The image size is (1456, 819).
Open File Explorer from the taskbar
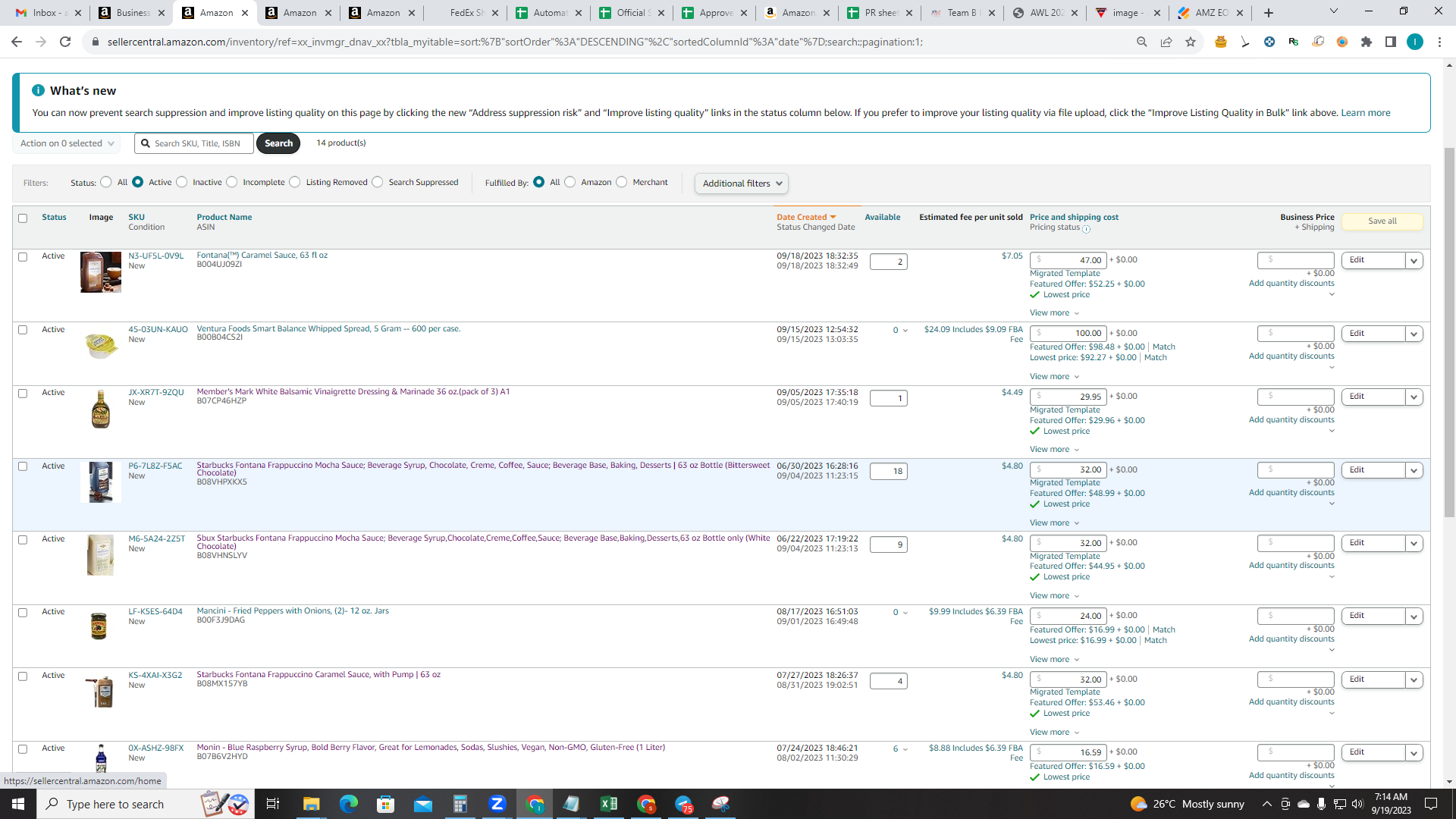coord(311,804)
